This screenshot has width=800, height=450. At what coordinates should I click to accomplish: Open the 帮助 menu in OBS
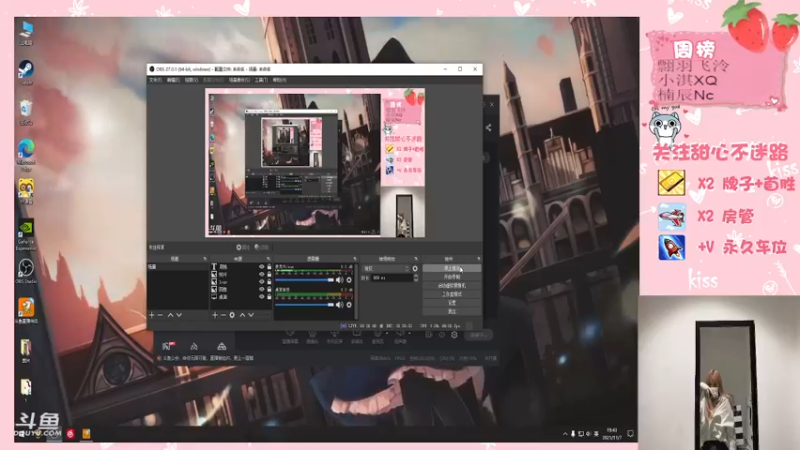pos(279,80)
